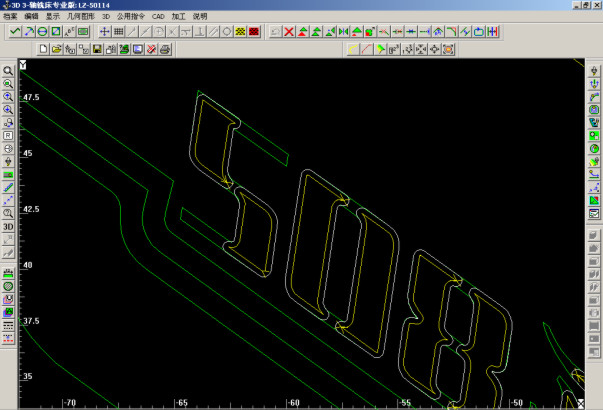Click the red crossed-out tool icon

[152, 49]
